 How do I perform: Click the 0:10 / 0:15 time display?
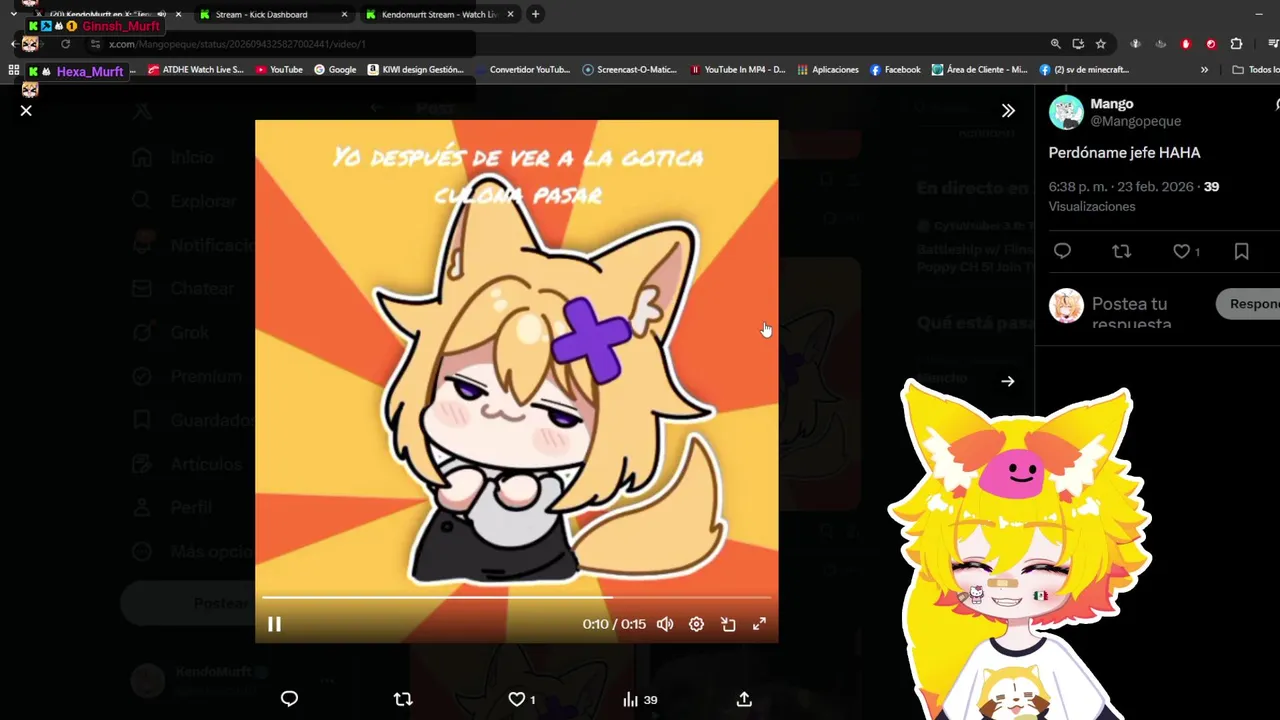[614, 624]
